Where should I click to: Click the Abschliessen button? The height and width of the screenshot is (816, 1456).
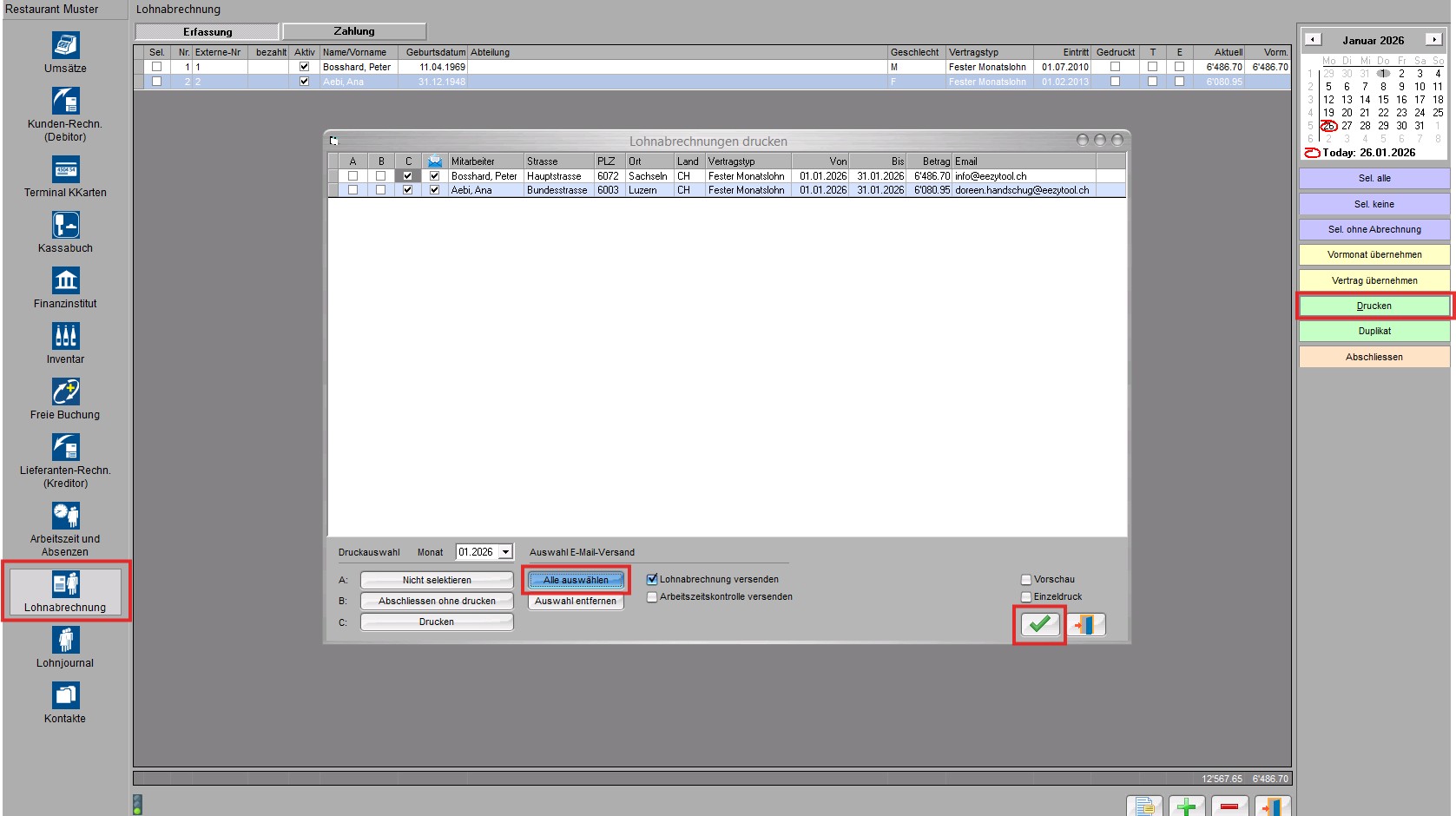[x=1374, y=357]
